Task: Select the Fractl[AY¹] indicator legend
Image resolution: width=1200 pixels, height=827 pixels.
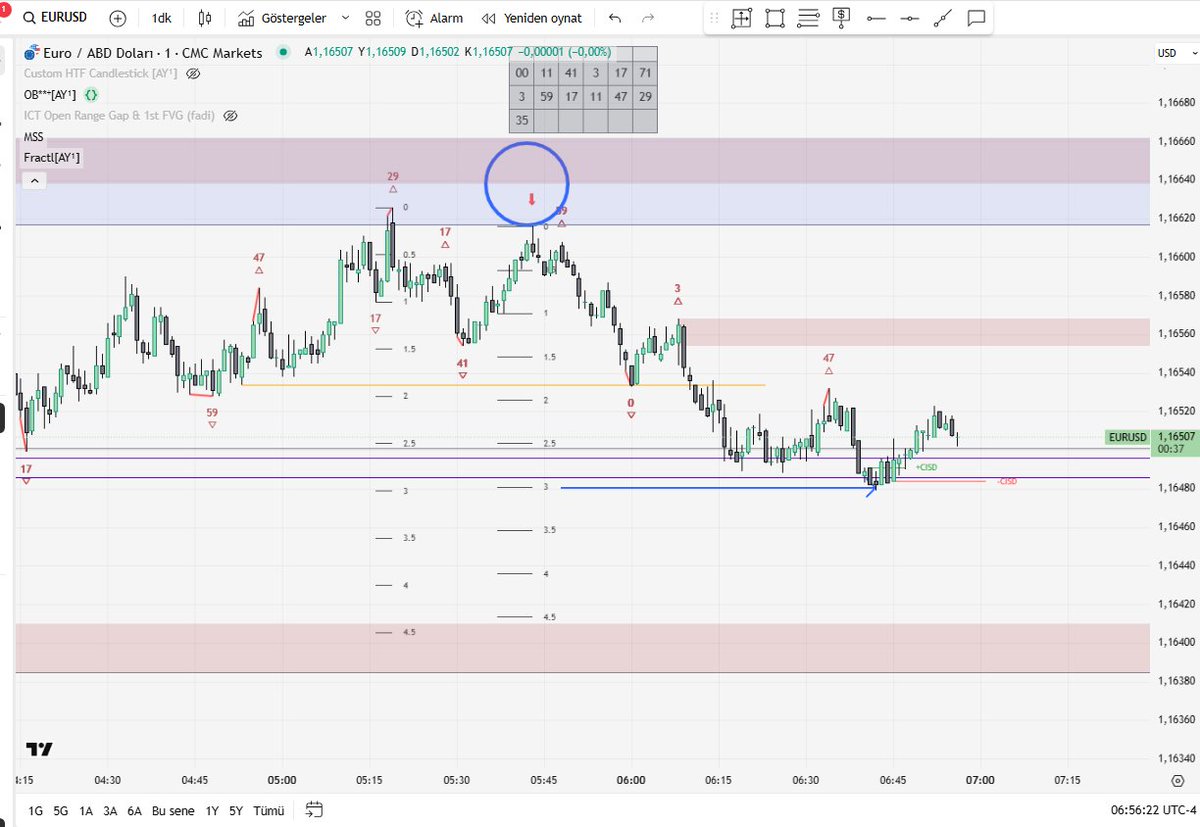Action: click(52, 158)
